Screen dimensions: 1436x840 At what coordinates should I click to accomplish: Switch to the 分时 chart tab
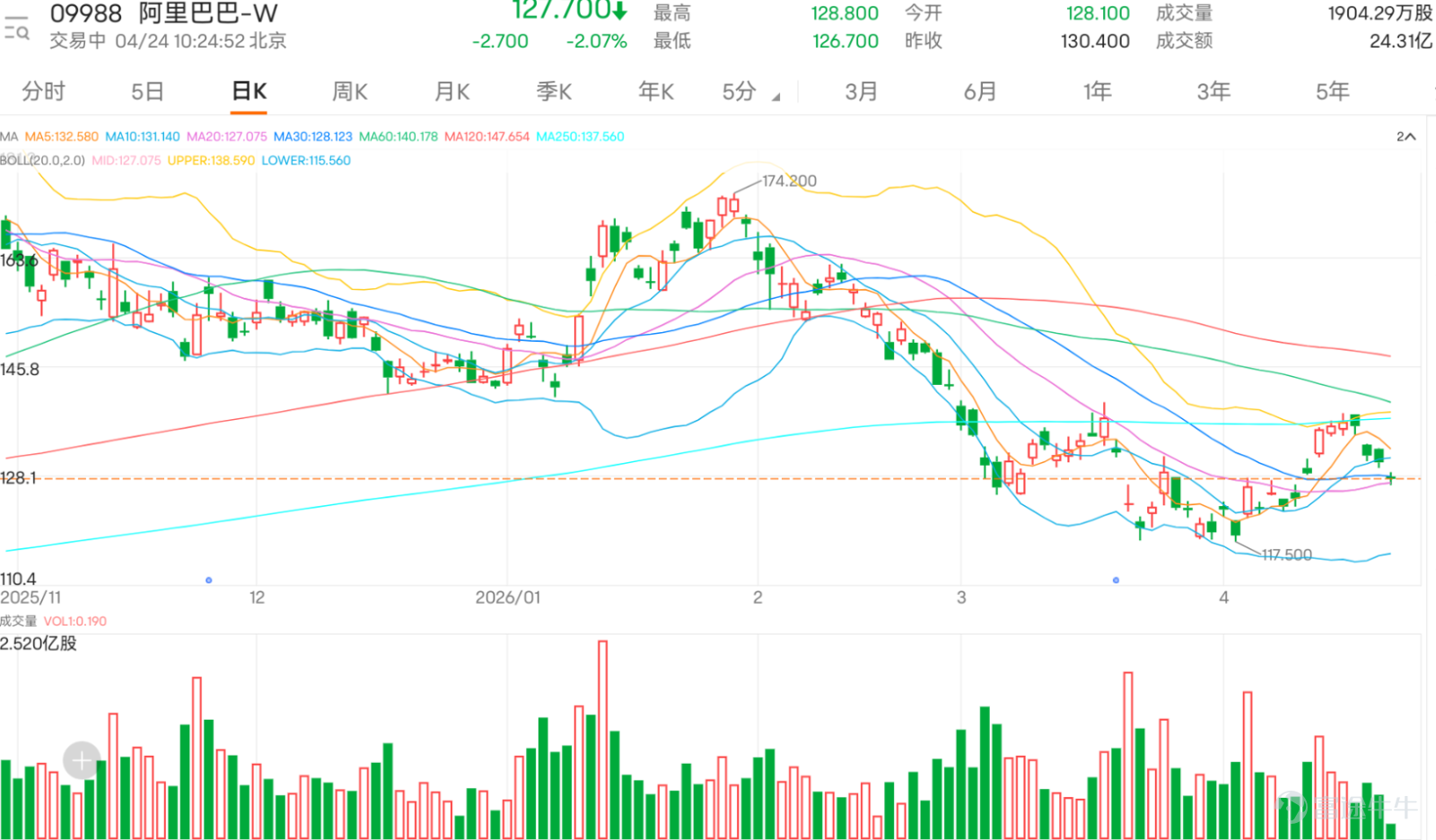[44, 92]
